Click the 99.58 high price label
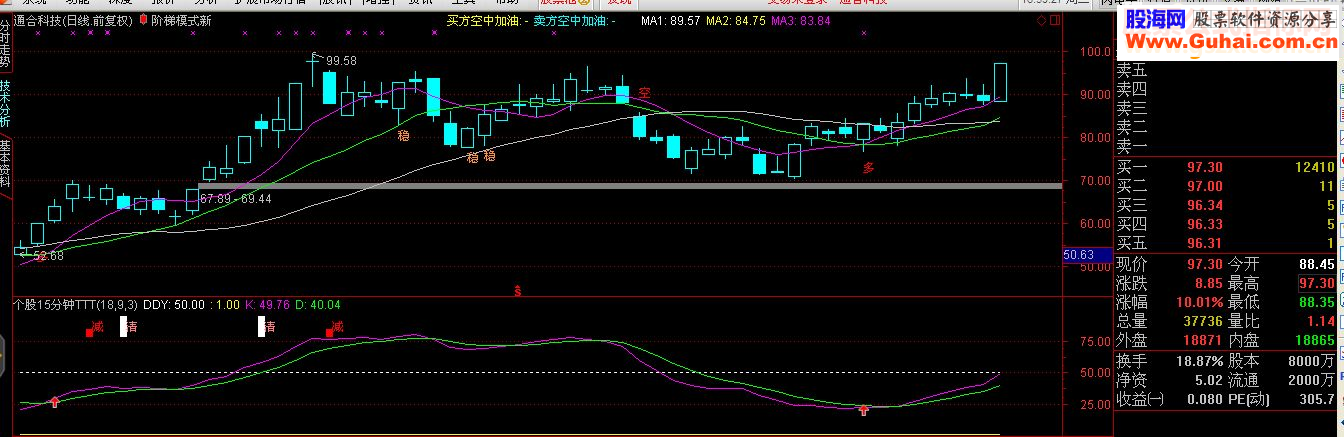This screenshot has width=1344, height=437. (x=341, y=61)
